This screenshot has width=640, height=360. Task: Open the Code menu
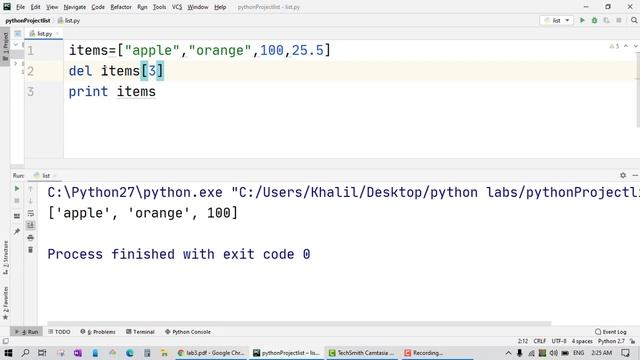tap(98, 7)
